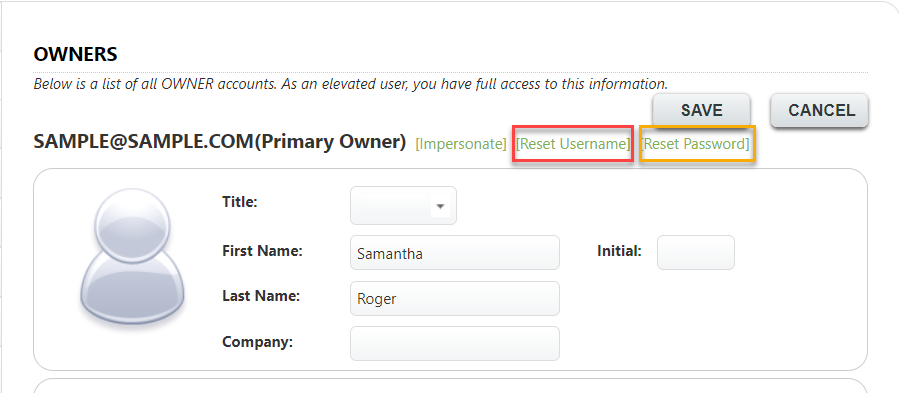Click the empty Company input field
Viewport: 899px width, 393px height.
coord(455,344)
